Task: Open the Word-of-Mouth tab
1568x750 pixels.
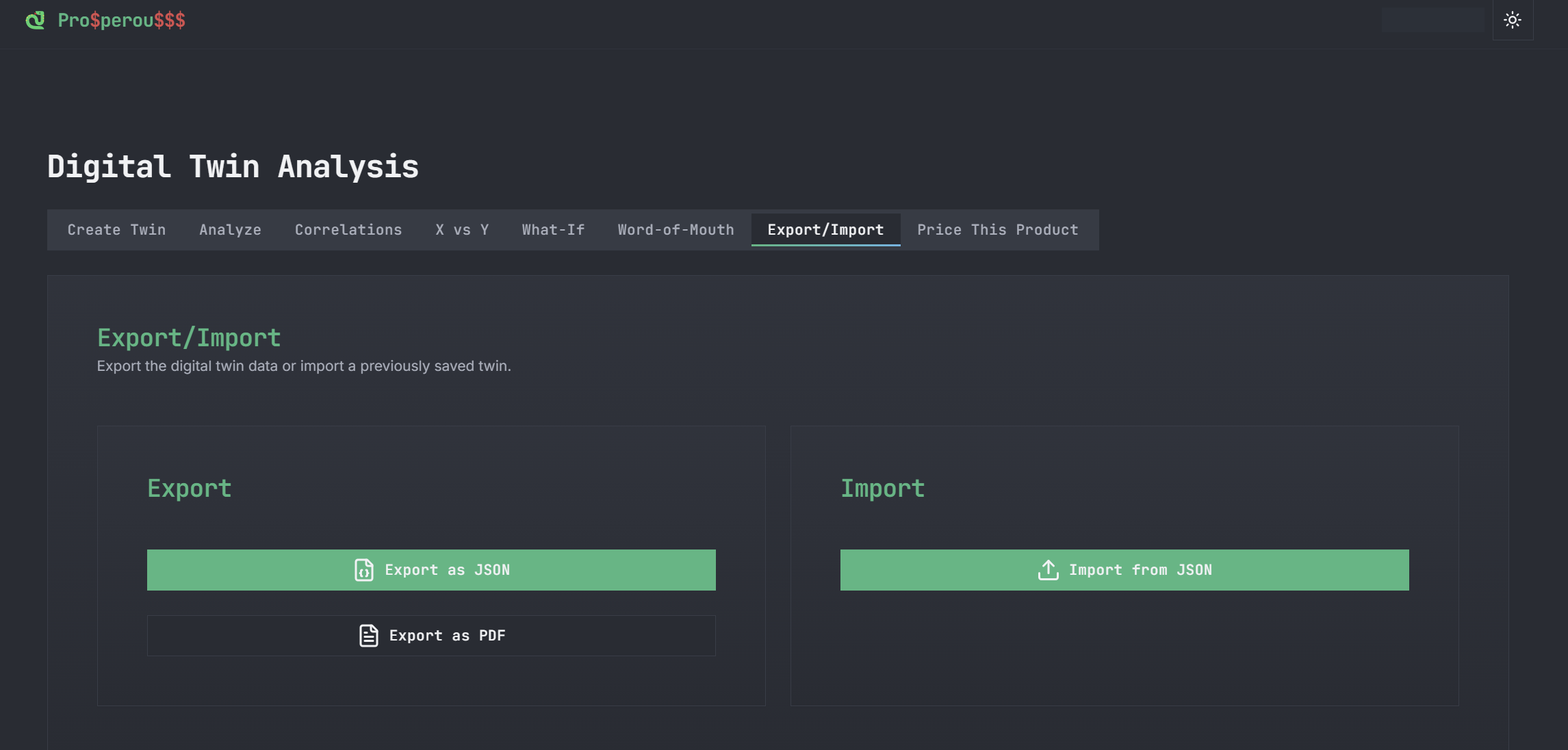Action: click(676, 230)
